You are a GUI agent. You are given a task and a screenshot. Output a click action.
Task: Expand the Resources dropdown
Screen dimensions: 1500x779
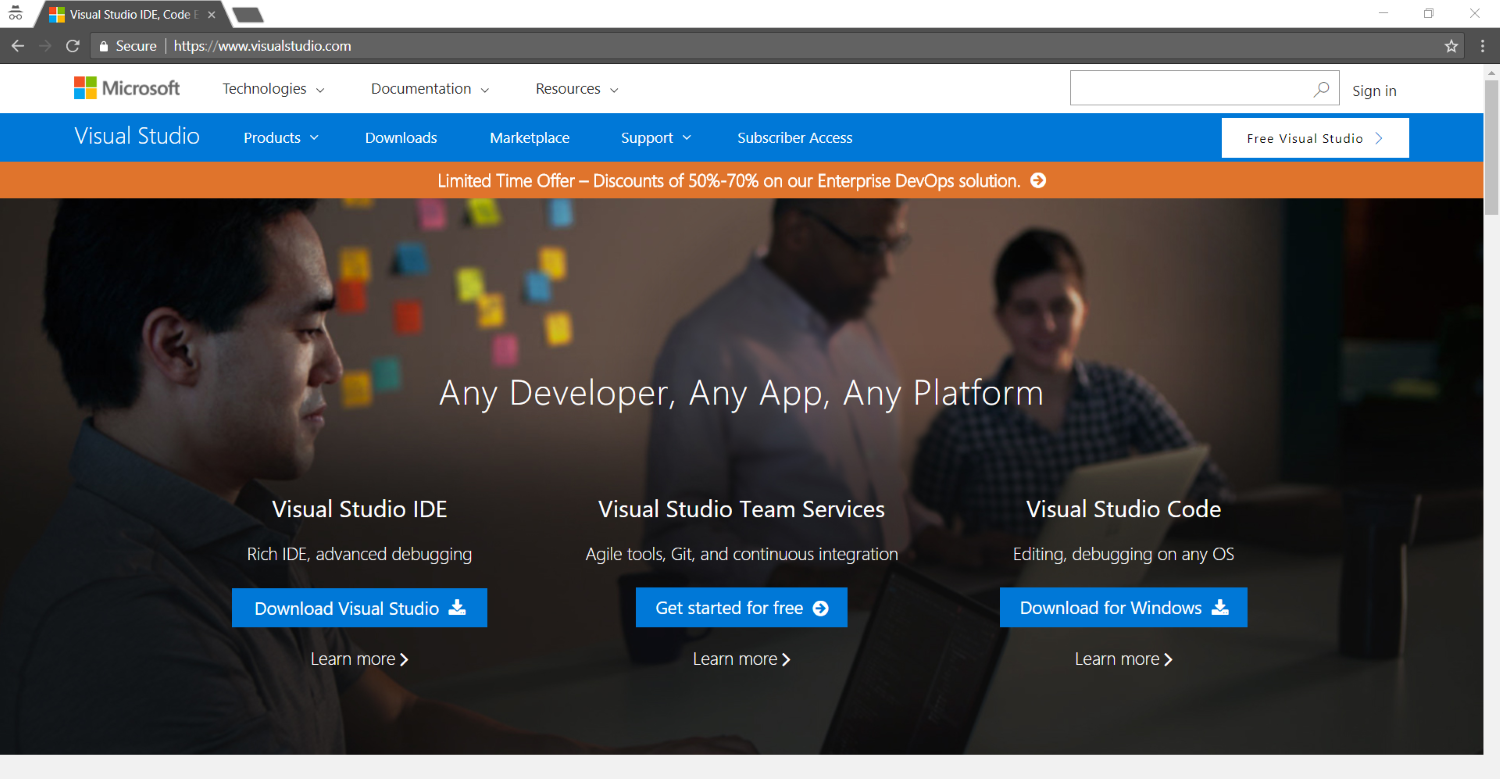pyautogui.click(x=577, y=89)
